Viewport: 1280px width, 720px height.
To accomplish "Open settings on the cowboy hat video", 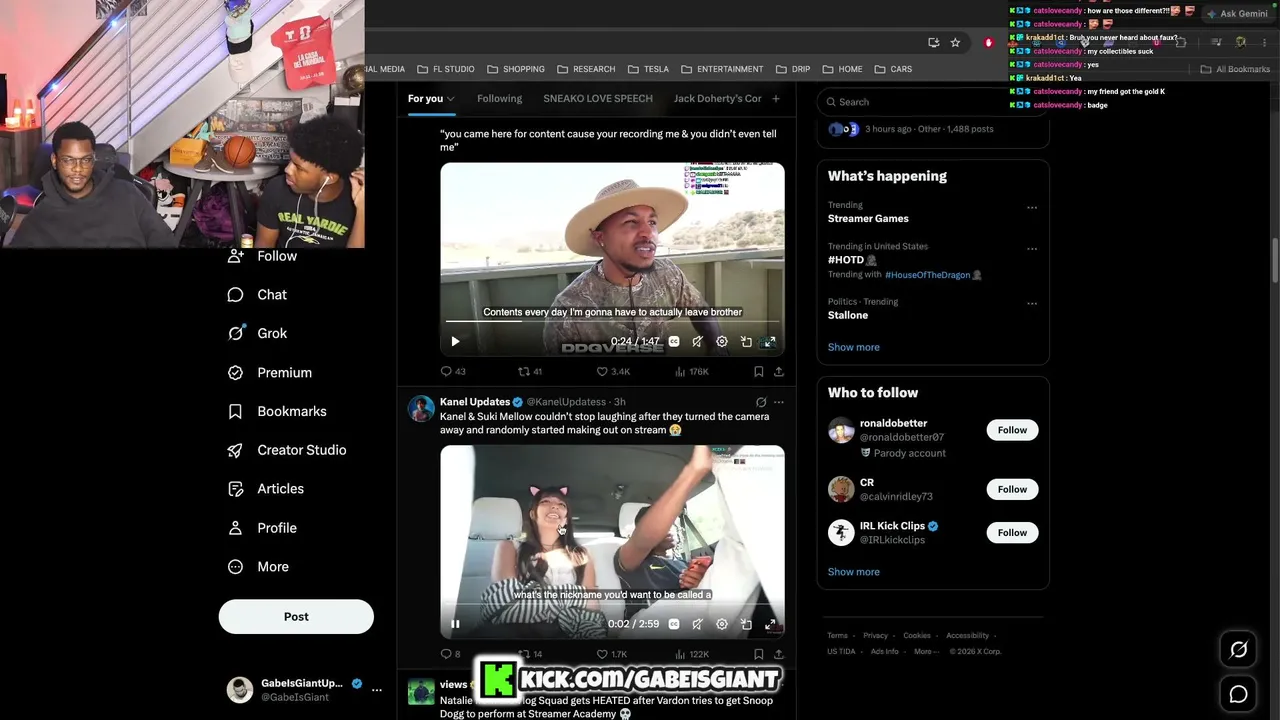I will [x=722, y=342].
